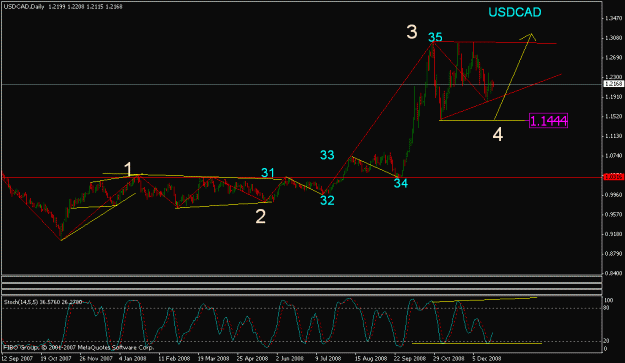Click the 0.9570 price axis value

613,214
